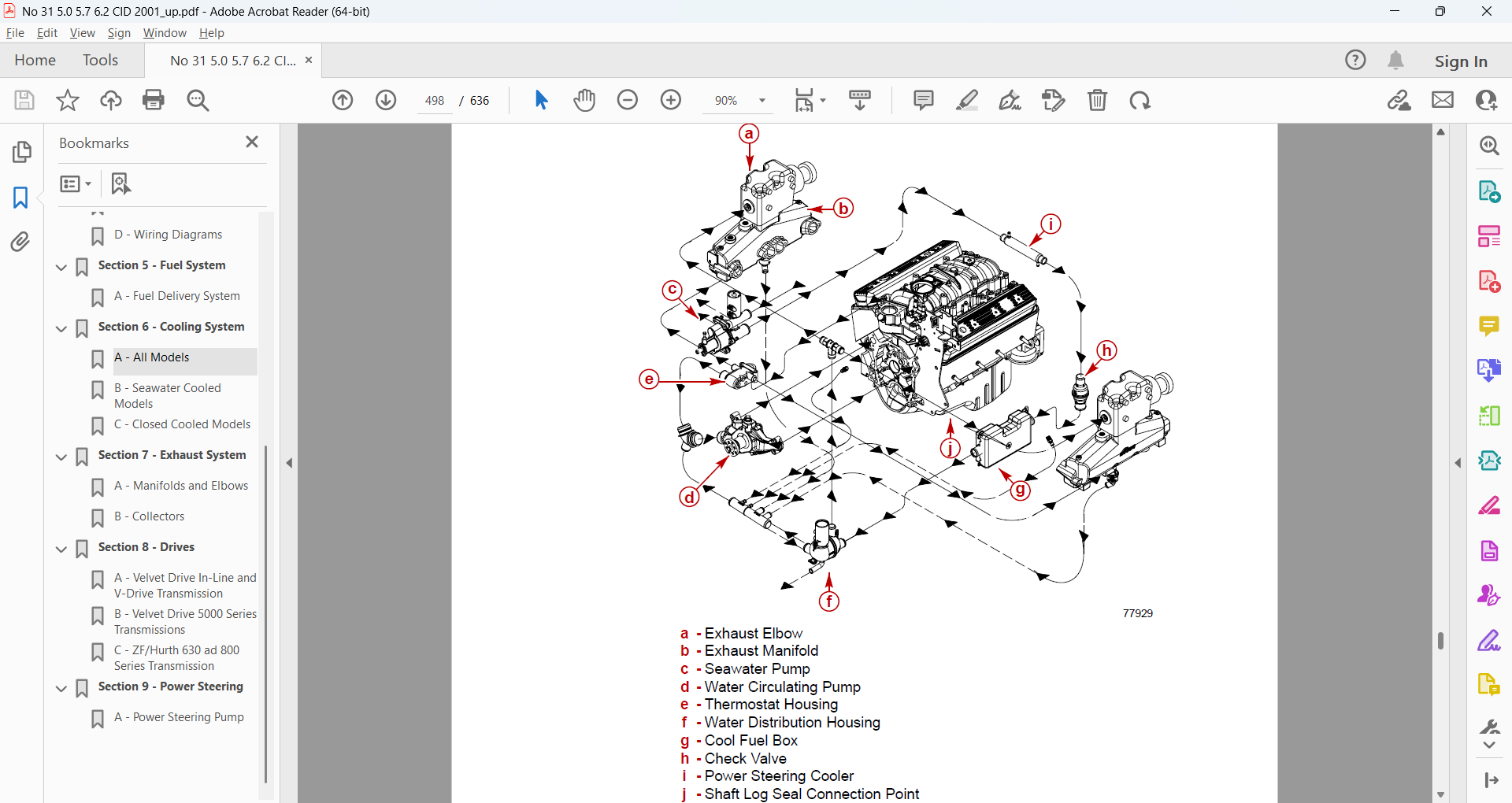Send file by email icon
Image resolution: width=1512 pixels, height=803 pixels.
(1443, 100)
